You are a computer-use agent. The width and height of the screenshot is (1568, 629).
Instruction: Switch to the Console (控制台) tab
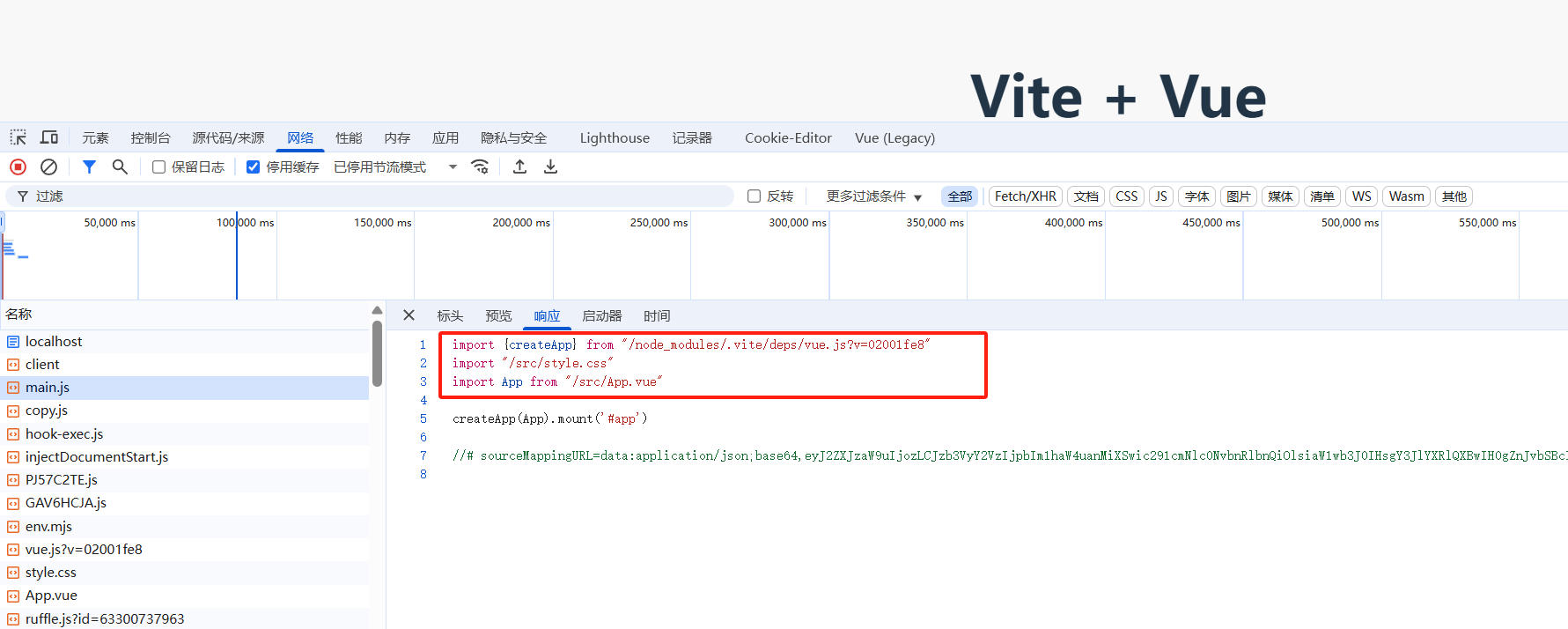[151, 137]
